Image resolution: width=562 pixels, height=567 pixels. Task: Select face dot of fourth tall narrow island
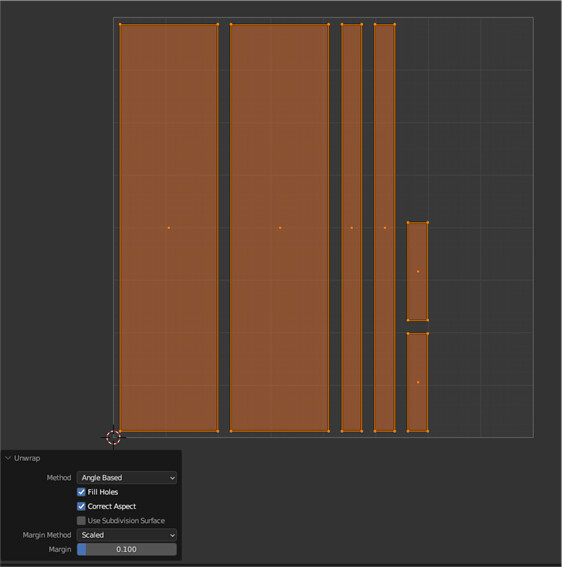click(385, 228)
